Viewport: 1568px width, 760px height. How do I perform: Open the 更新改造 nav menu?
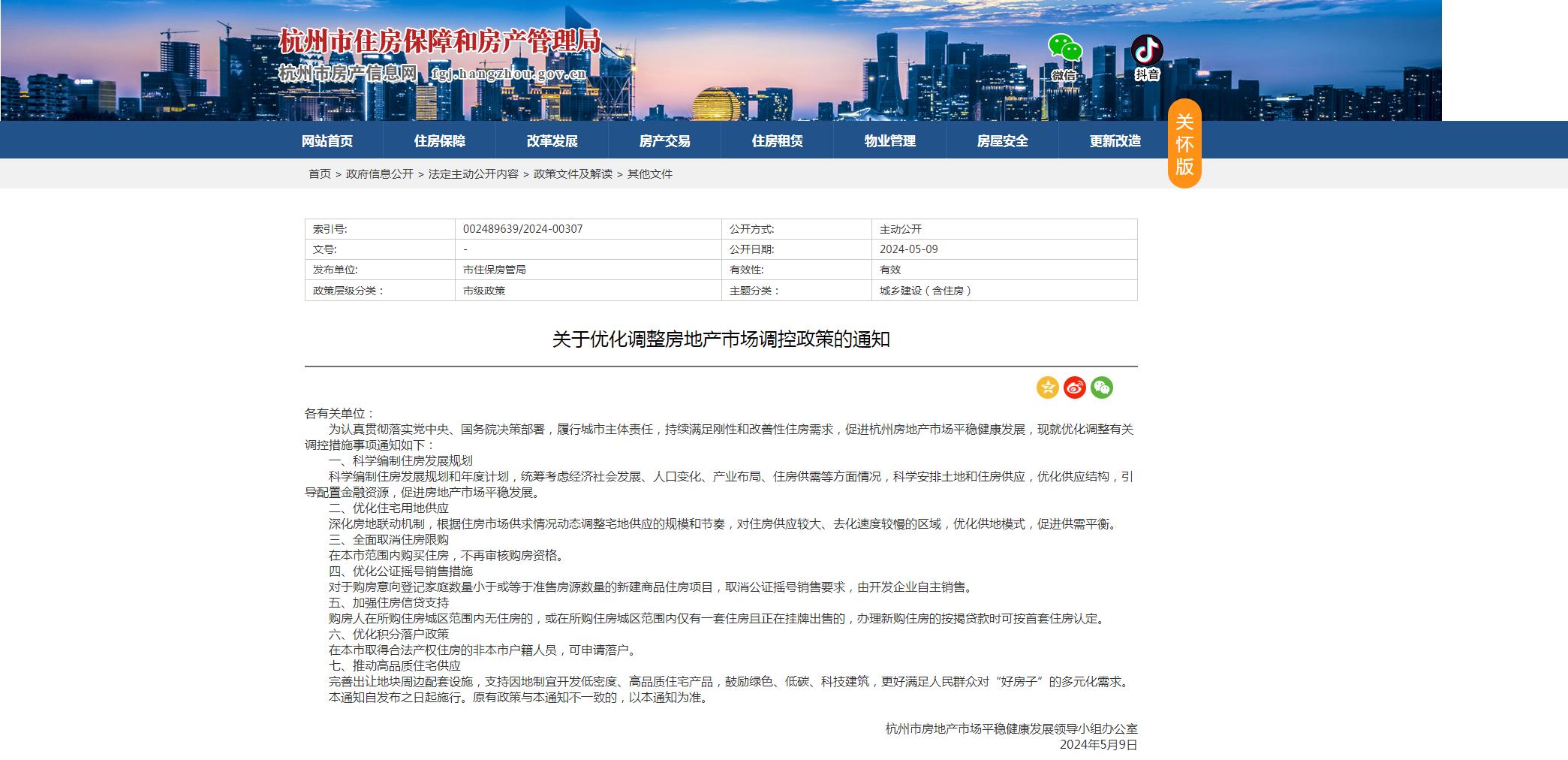coord(1115,140)
